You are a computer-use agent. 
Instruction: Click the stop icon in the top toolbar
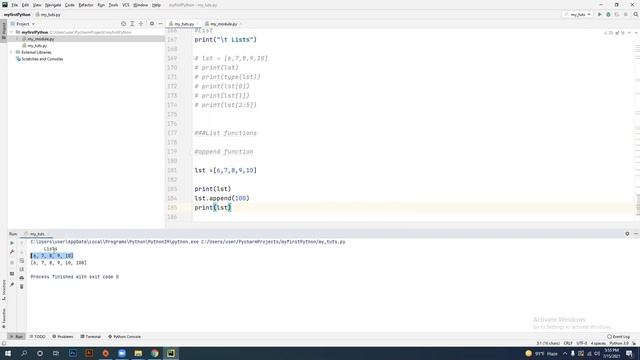tap(626, 14)
